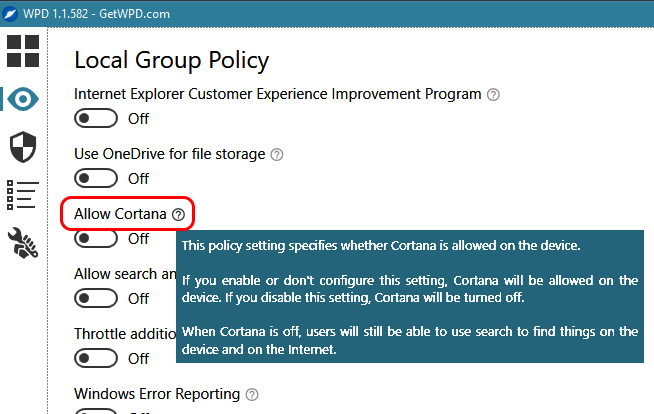This screenshot has width=654, height=414.
Task: Click the Local Group Policy heading
Action: click(171, 61)
